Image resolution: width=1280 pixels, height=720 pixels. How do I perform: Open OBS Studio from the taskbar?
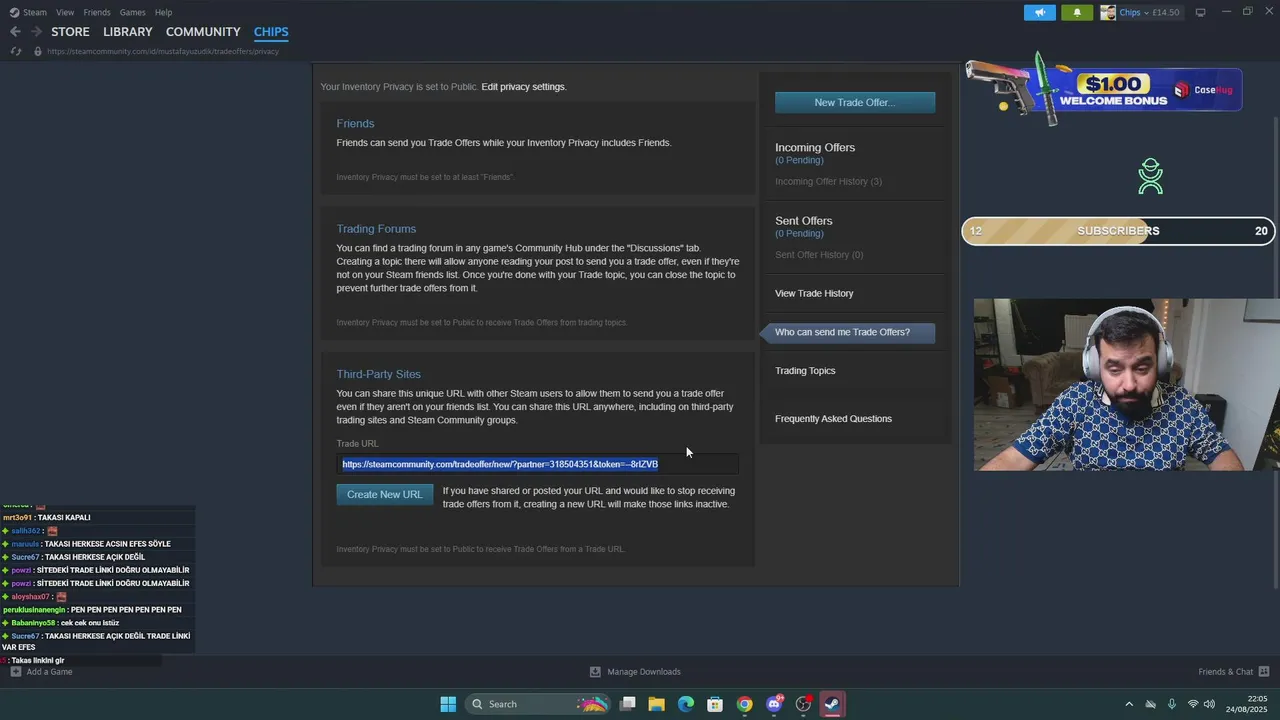click(x=803, y=704)
